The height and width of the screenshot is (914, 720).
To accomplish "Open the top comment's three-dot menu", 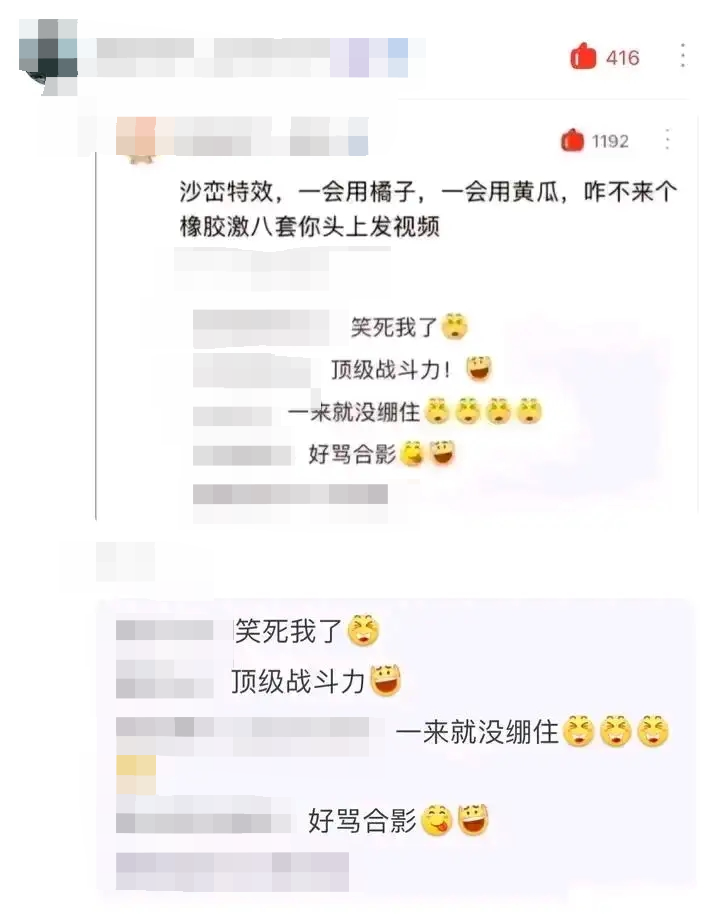I will point(683,56).
